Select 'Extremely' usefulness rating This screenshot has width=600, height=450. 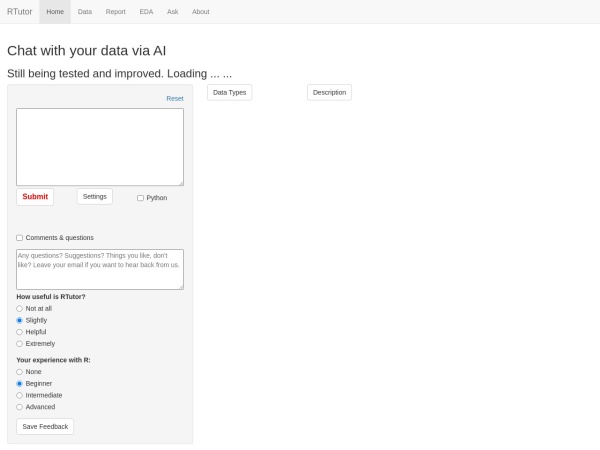point(19,344)
